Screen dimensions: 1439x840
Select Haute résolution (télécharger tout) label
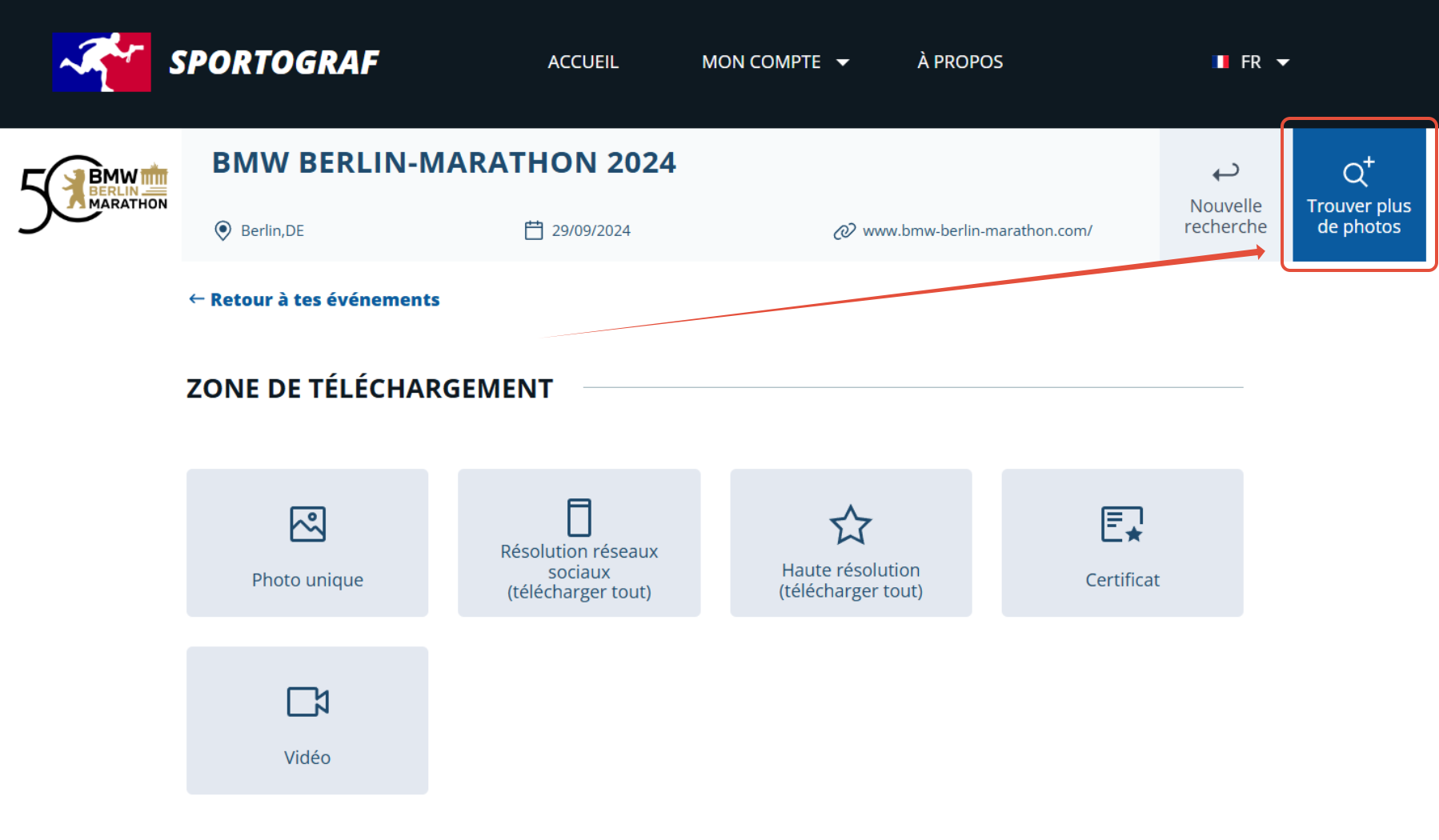pyautogui.click(x=851, y=581)
